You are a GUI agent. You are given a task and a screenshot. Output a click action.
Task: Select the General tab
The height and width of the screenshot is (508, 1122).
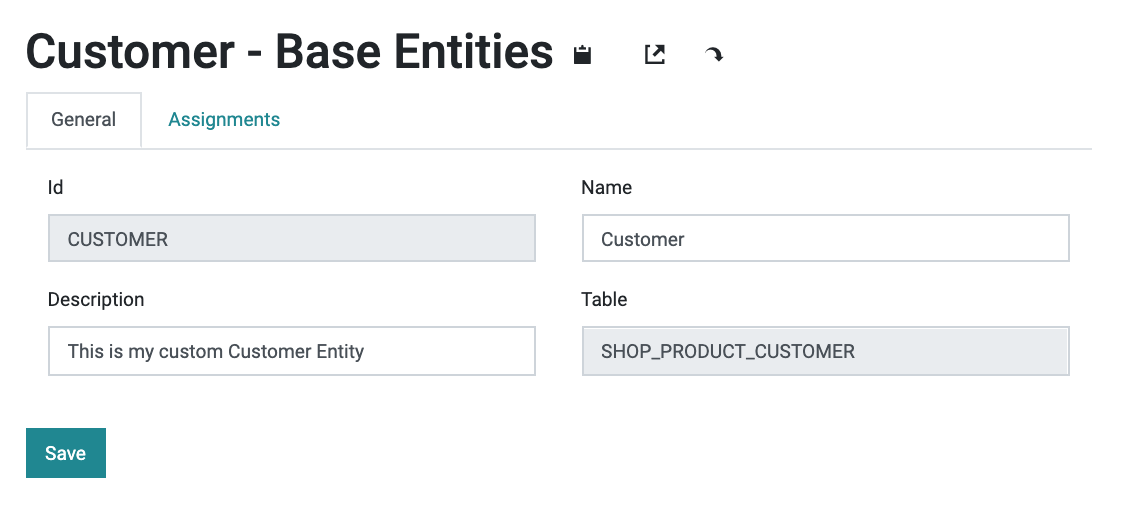(84, 119)
